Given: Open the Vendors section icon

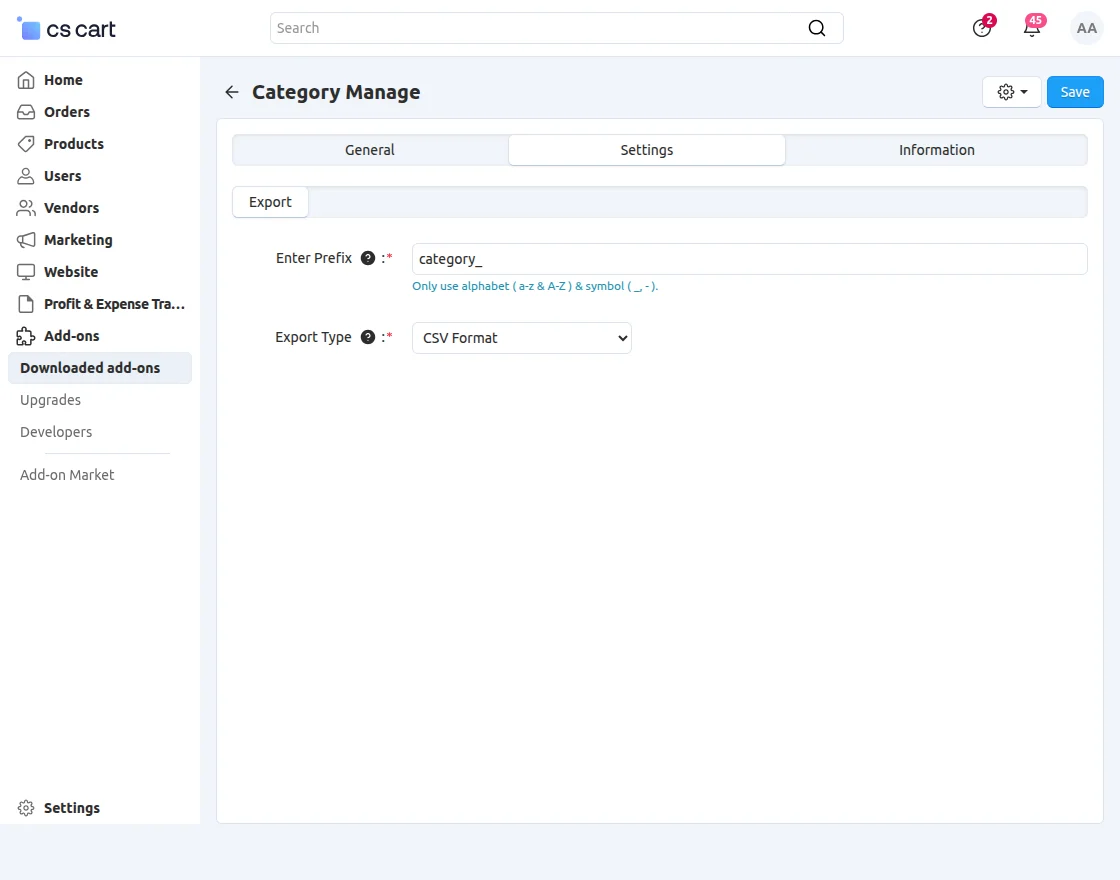Looking at the screenshot, I should 25,207.
